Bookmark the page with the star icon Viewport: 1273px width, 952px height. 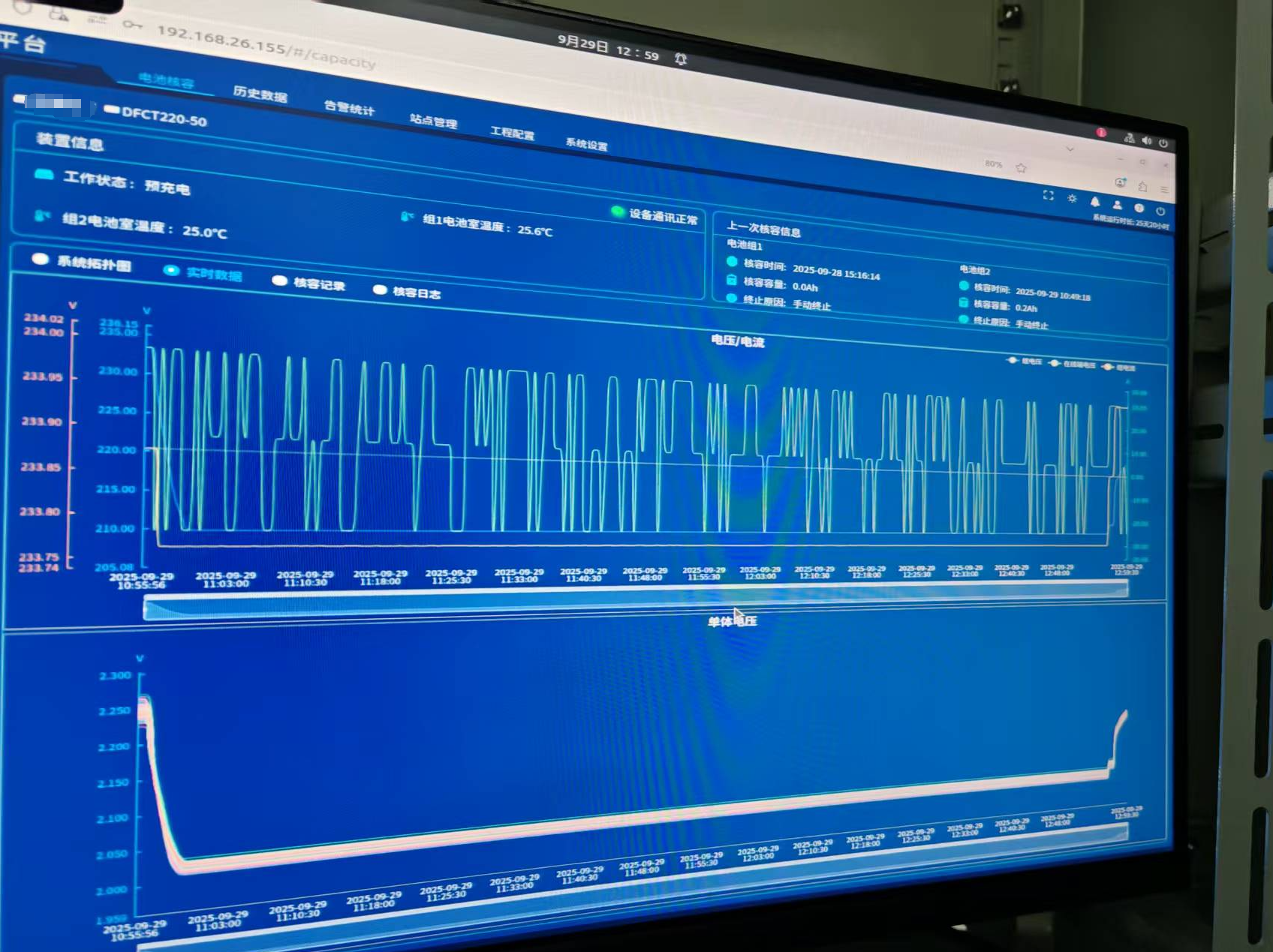(x=1021, y=168)
